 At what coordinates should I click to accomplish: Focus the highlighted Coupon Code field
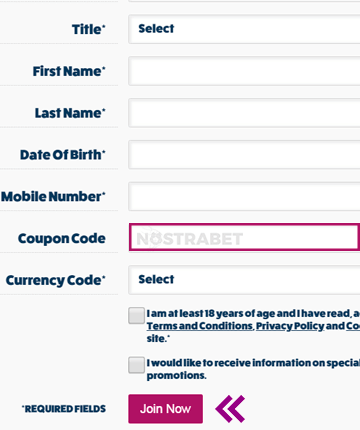tap(244, 237)
